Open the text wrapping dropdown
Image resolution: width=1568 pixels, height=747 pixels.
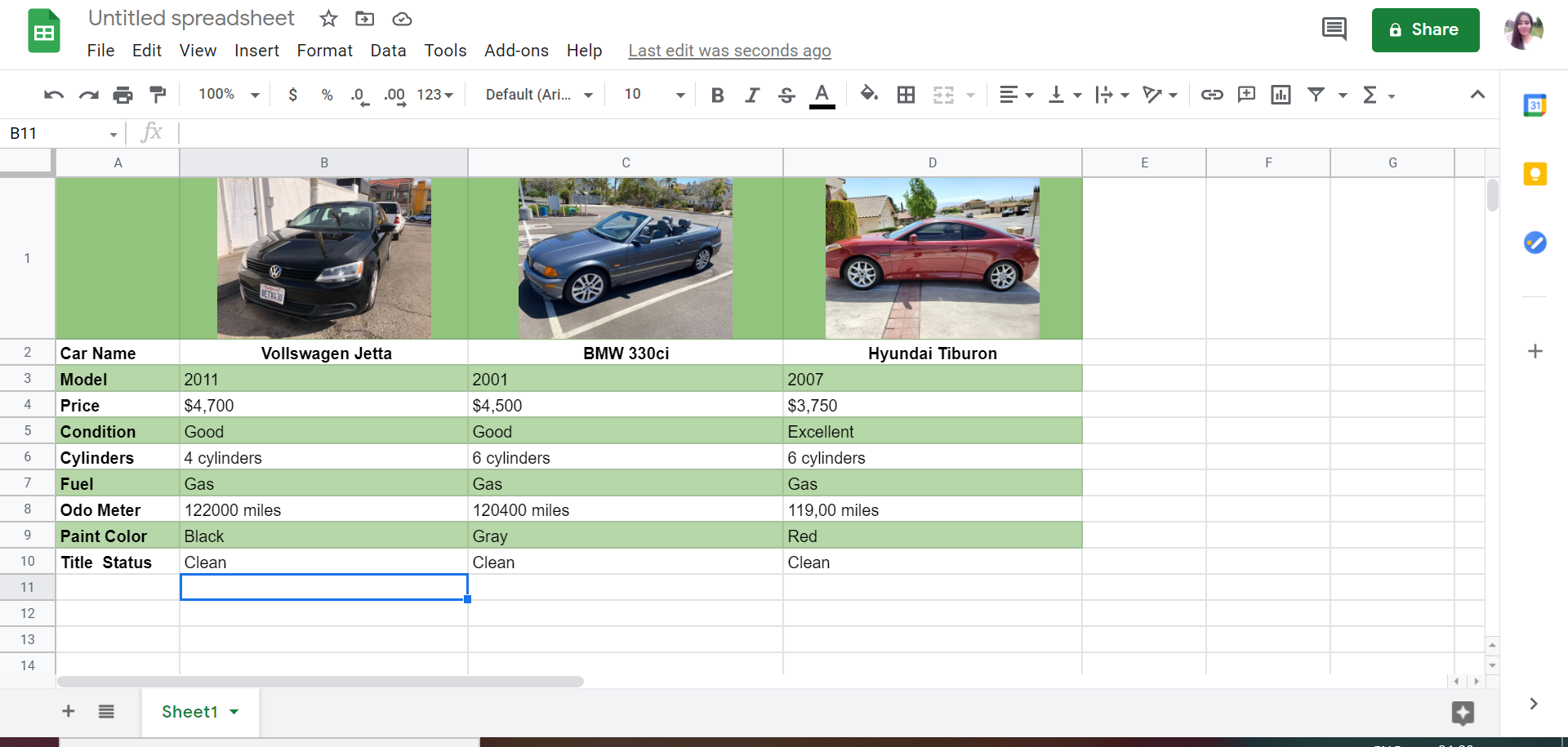coord(1112,95)
